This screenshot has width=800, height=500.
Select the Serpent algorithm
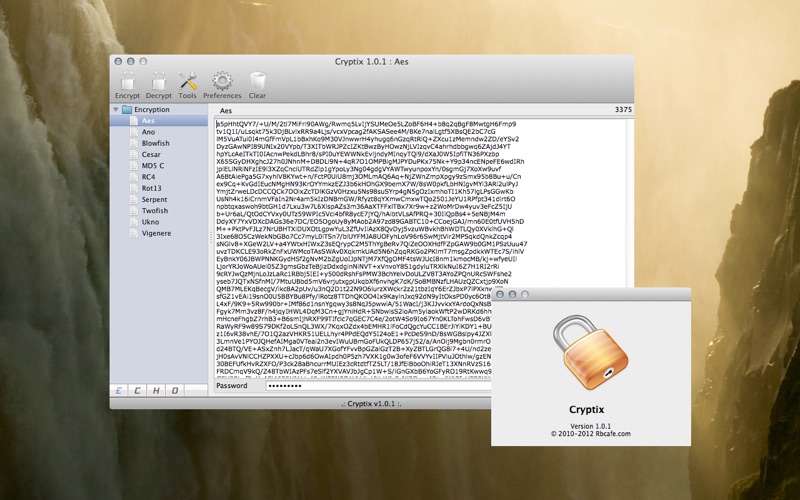click(159, 199)
